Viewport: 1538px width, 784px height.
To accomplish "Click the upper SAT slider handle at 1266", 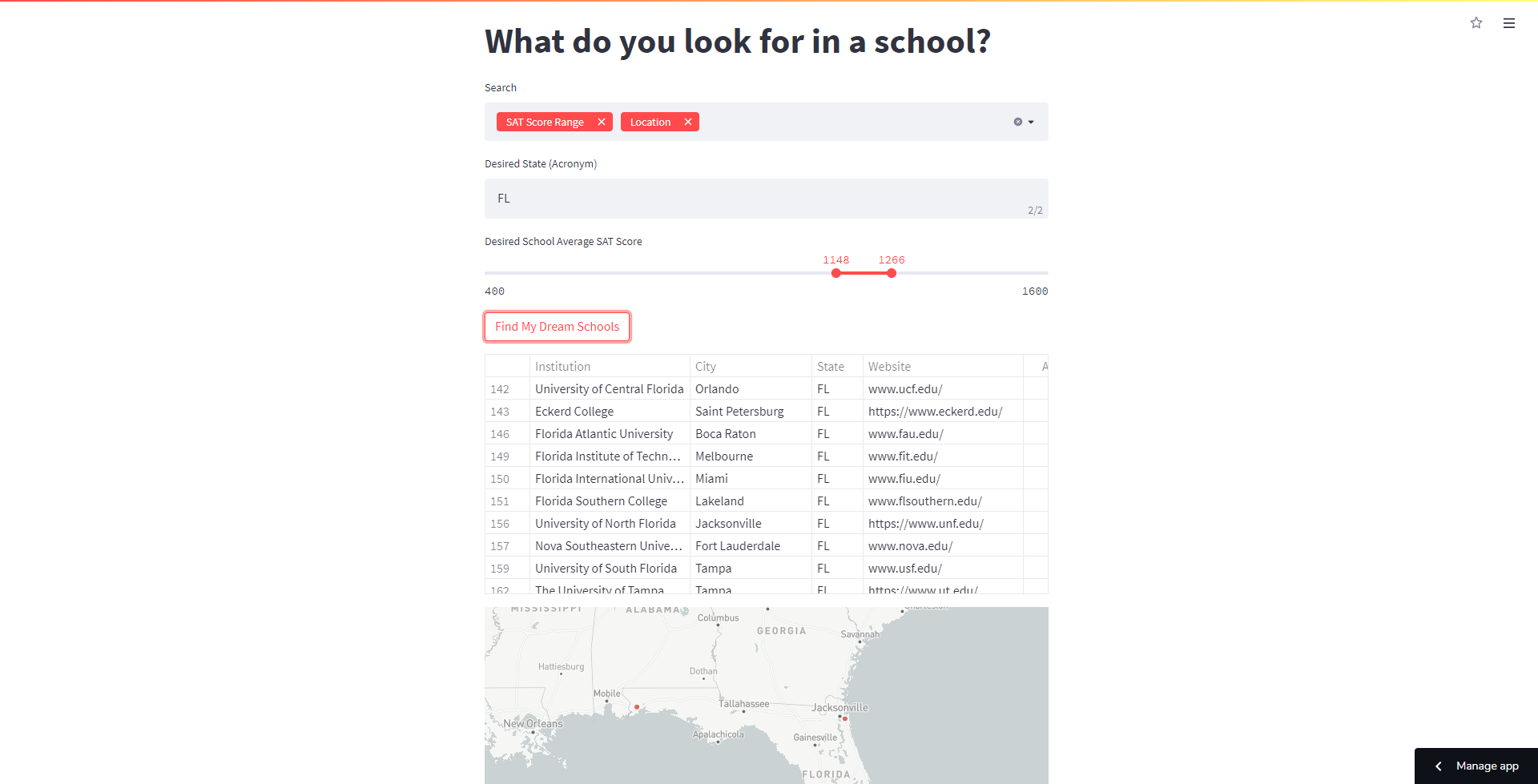I will 892,273.
